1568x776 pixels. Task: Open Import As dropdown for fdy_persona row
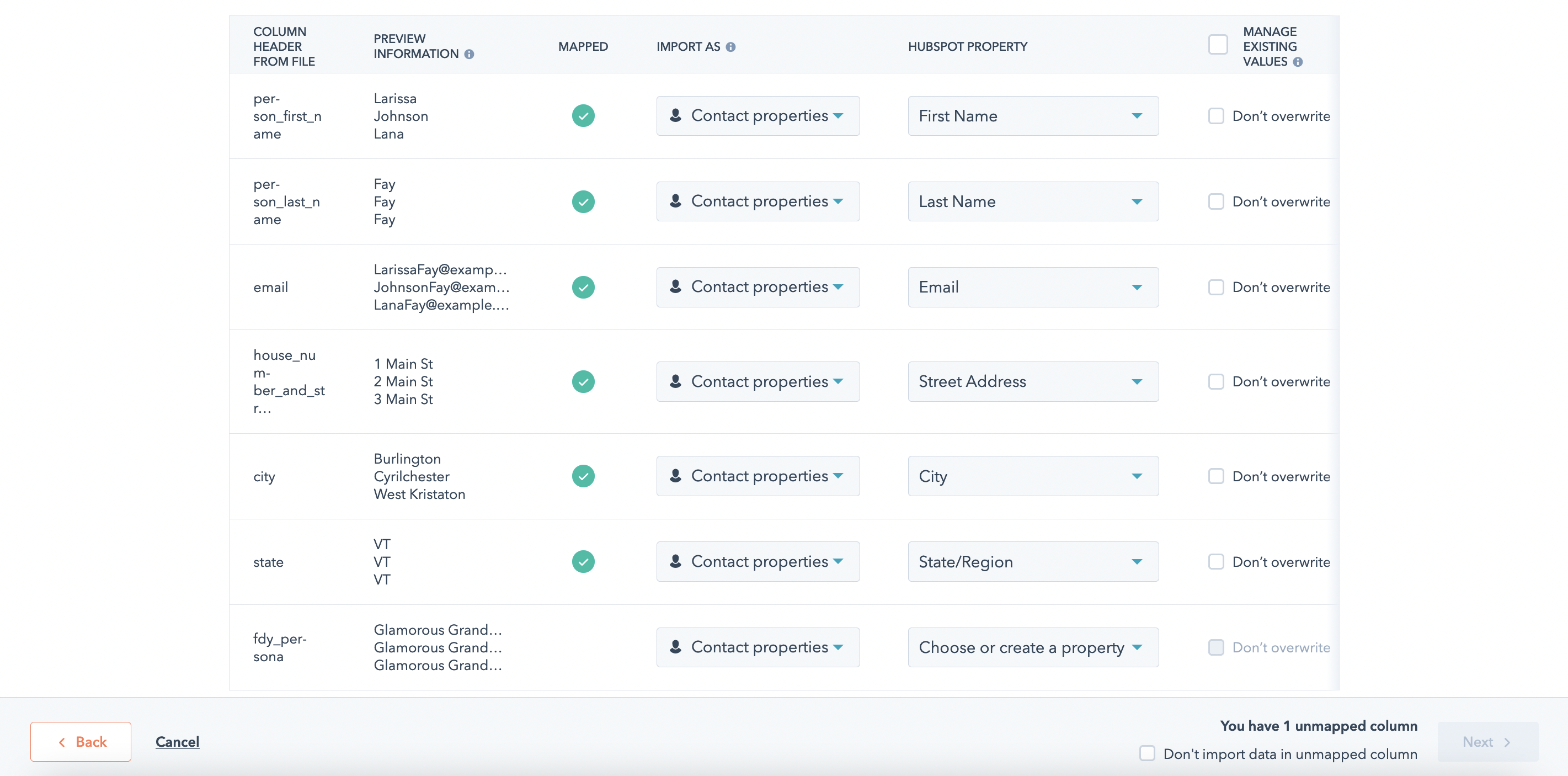(x=758, y=647)
